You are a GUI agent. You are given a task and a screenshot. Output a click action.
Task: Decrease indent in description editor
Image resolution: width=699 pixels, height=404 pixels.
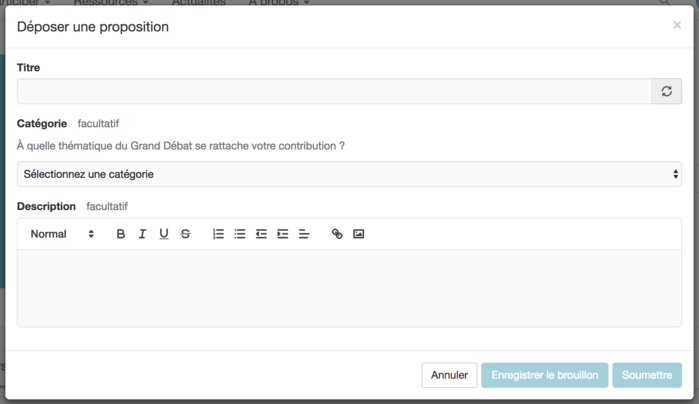261,234
